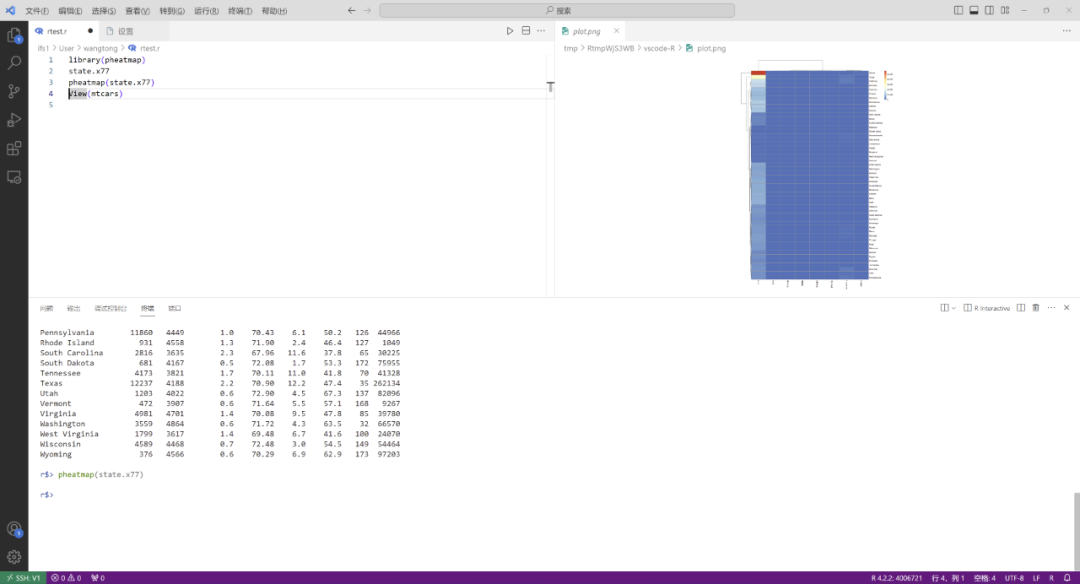Screen dimensions: 1080x584
Task: Open more actions for rtest.r editor
Action: tap(541, 31)
